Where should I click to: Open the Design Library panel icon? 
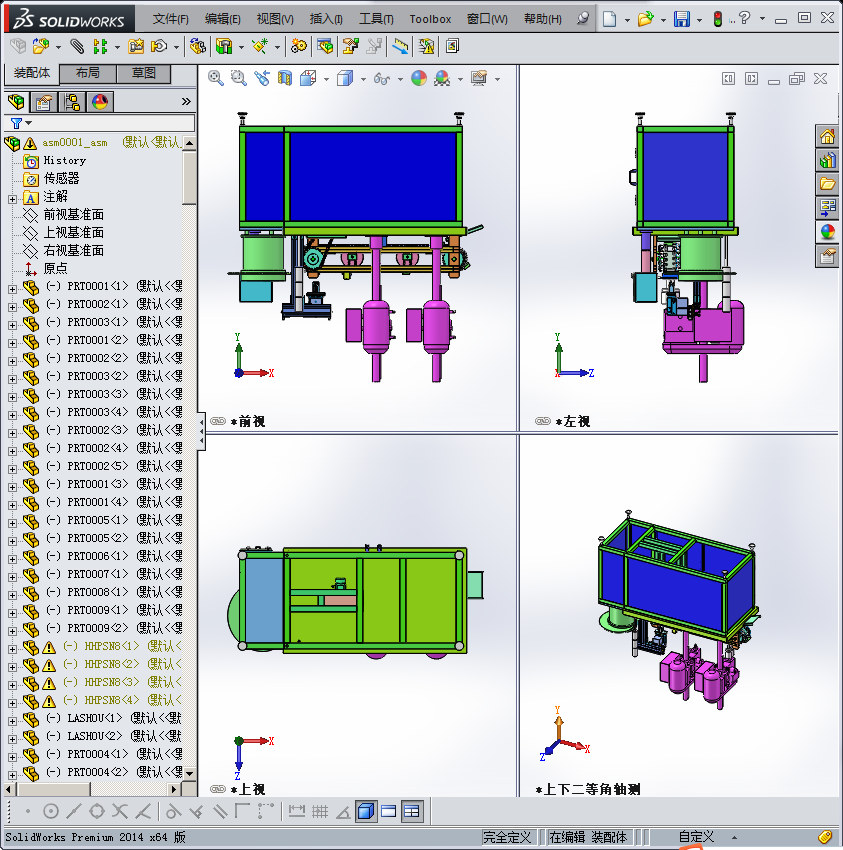(828, 160)
